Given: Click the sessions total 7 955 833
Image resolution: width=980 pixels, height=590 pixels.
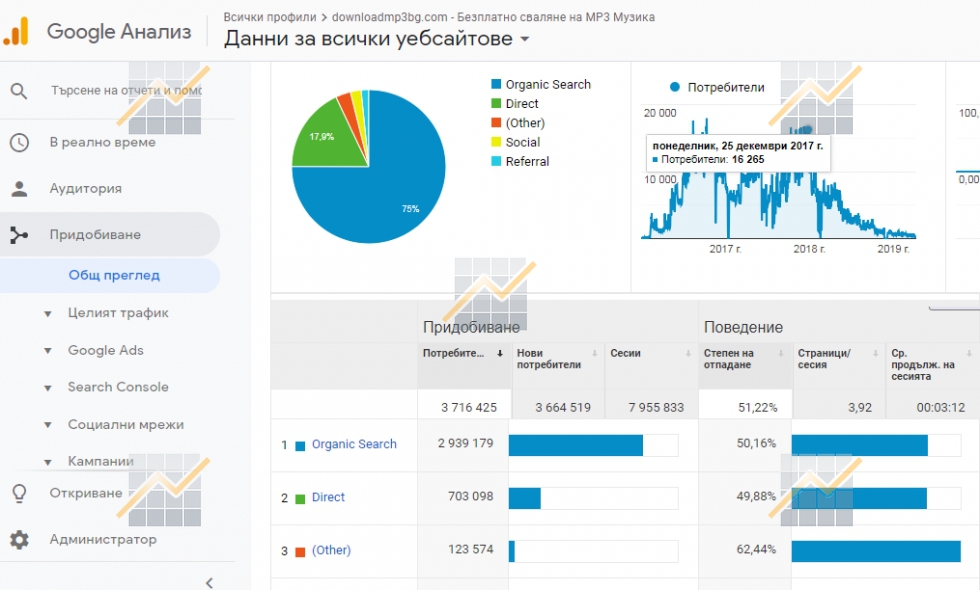Looking at the screenshot, I should 656,408.
